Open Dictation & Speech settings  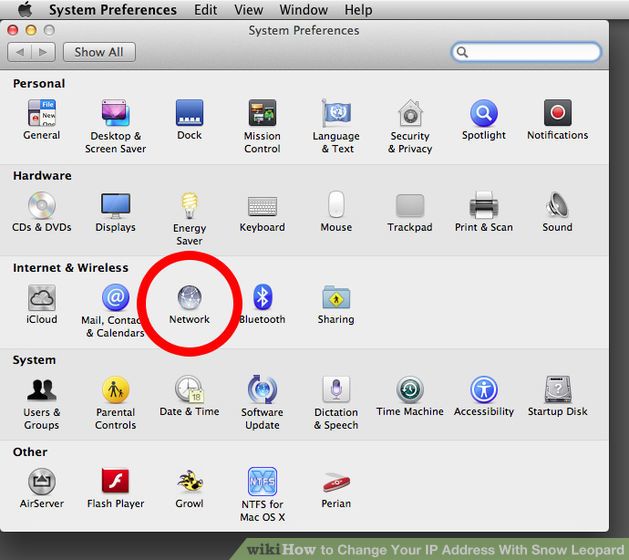click(x=336, y=403)
